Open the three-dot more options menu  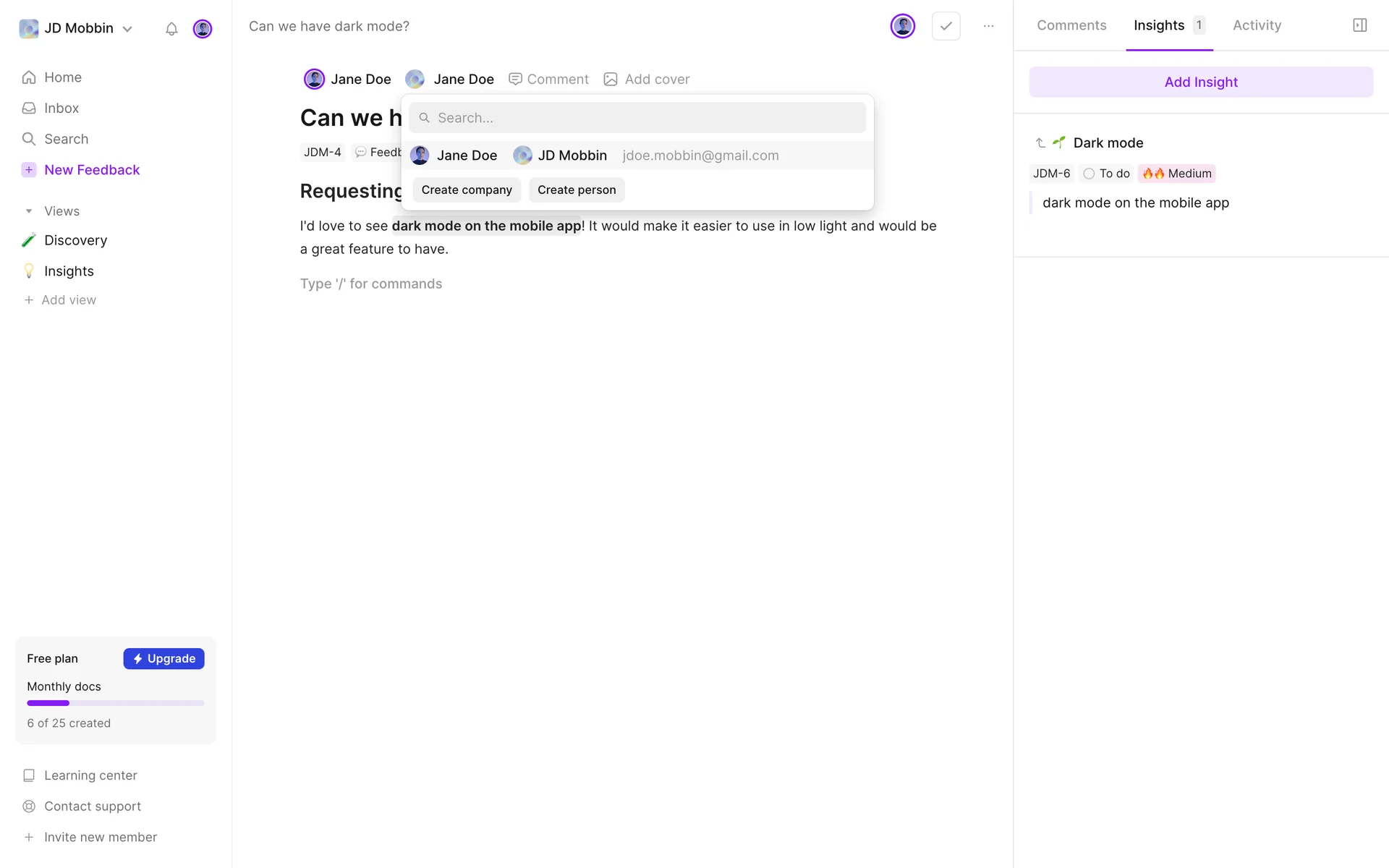coord(988,26)
